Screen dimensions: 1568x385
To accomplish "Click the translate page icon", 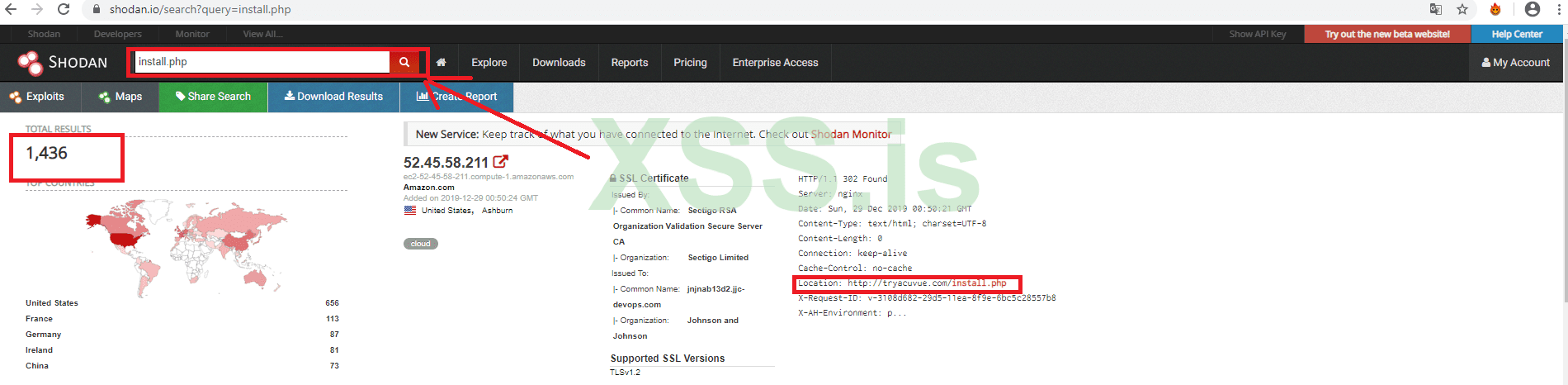I will (1436, 9).
